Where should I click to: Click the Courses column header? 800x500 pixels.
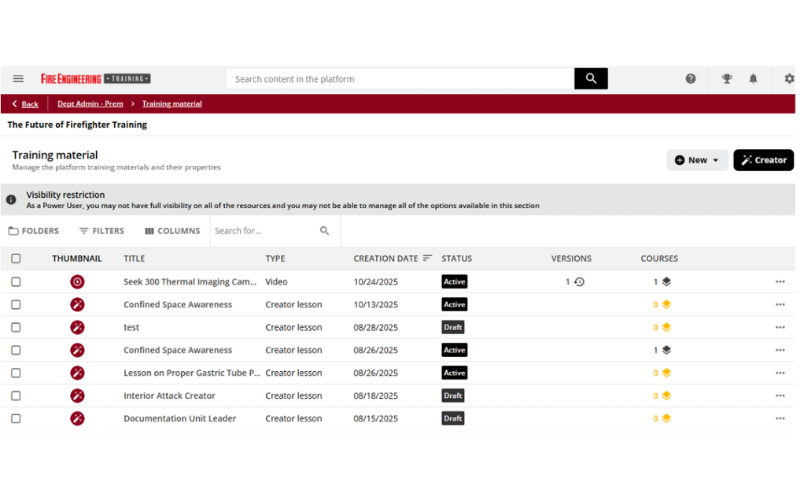(659, 258)
